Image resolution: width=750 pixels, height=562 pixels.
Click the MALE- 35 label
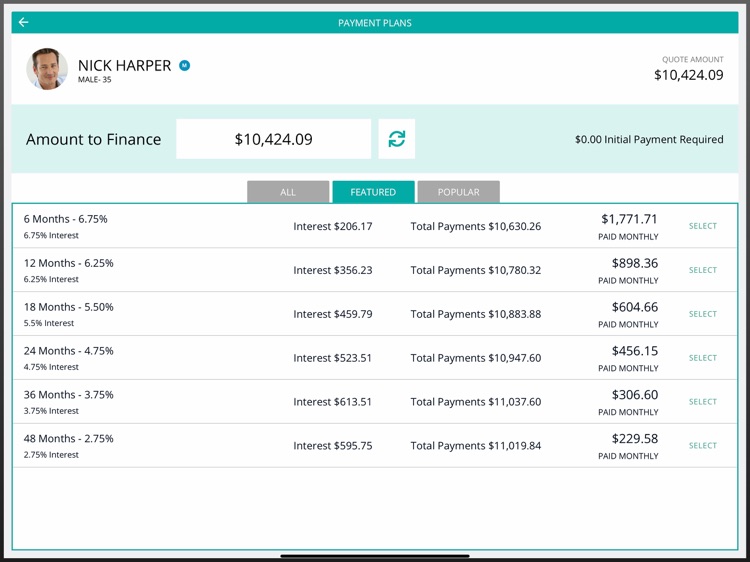(95, 79)
